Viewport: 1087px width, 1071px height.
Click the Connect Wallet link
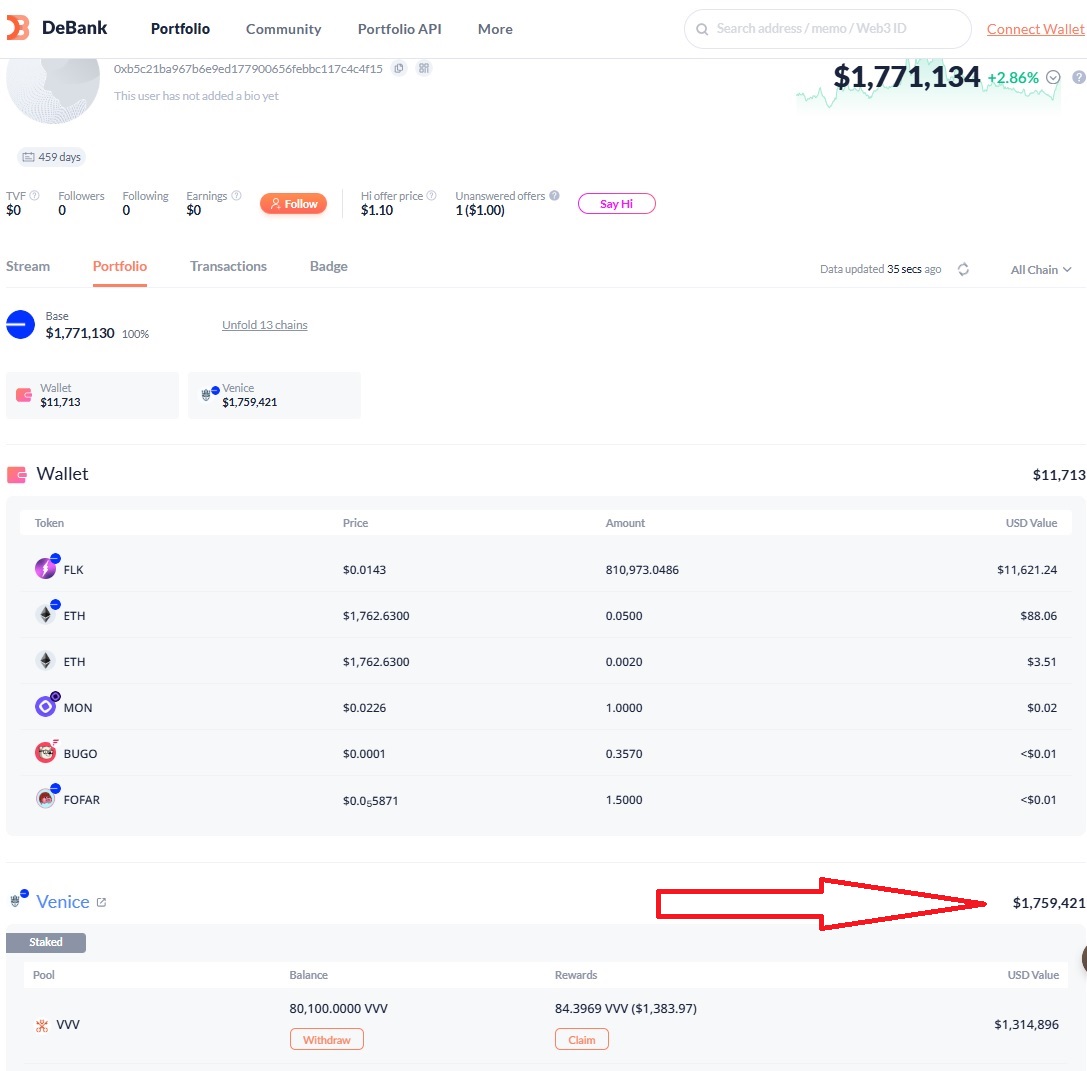1035,29
